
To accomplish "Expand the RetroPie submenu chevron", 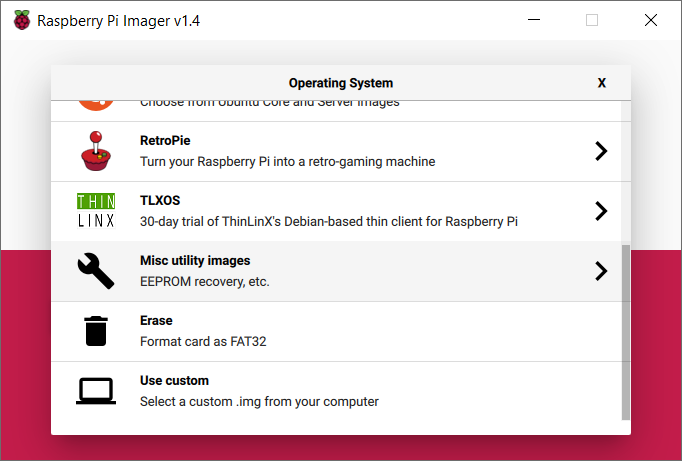I will click(601, 151).
